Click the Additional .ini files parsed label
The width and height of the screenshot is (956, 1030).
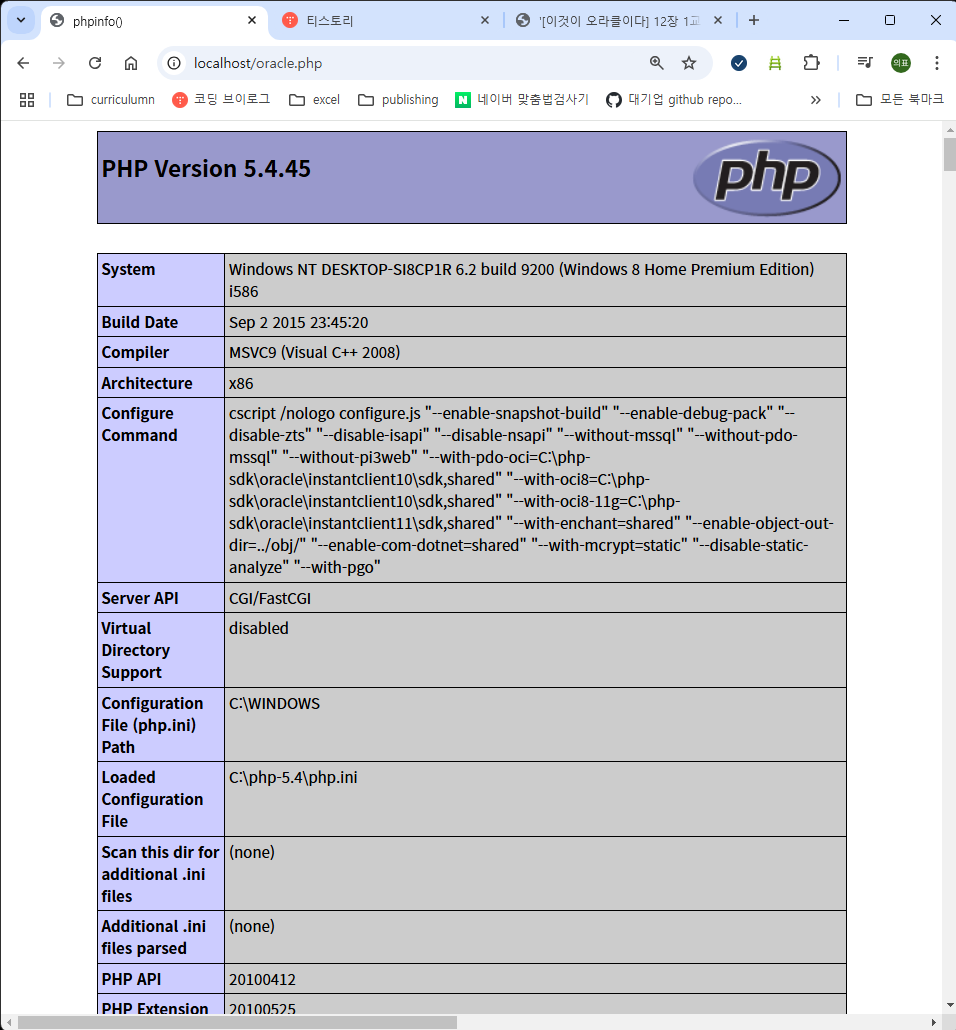coord(154,937)
